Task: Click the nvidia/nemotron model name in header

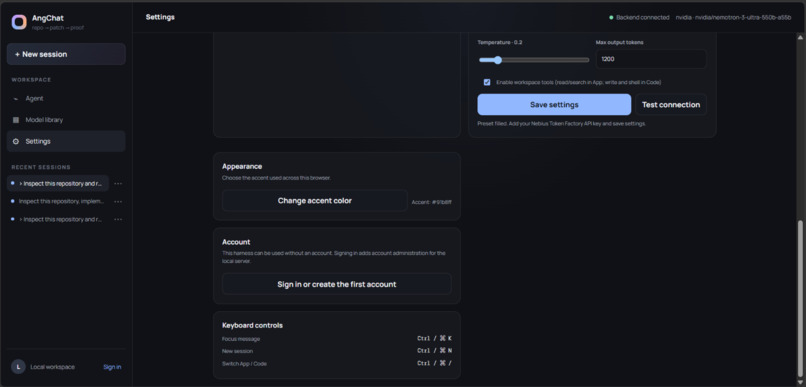Action: tap(733, 17)
